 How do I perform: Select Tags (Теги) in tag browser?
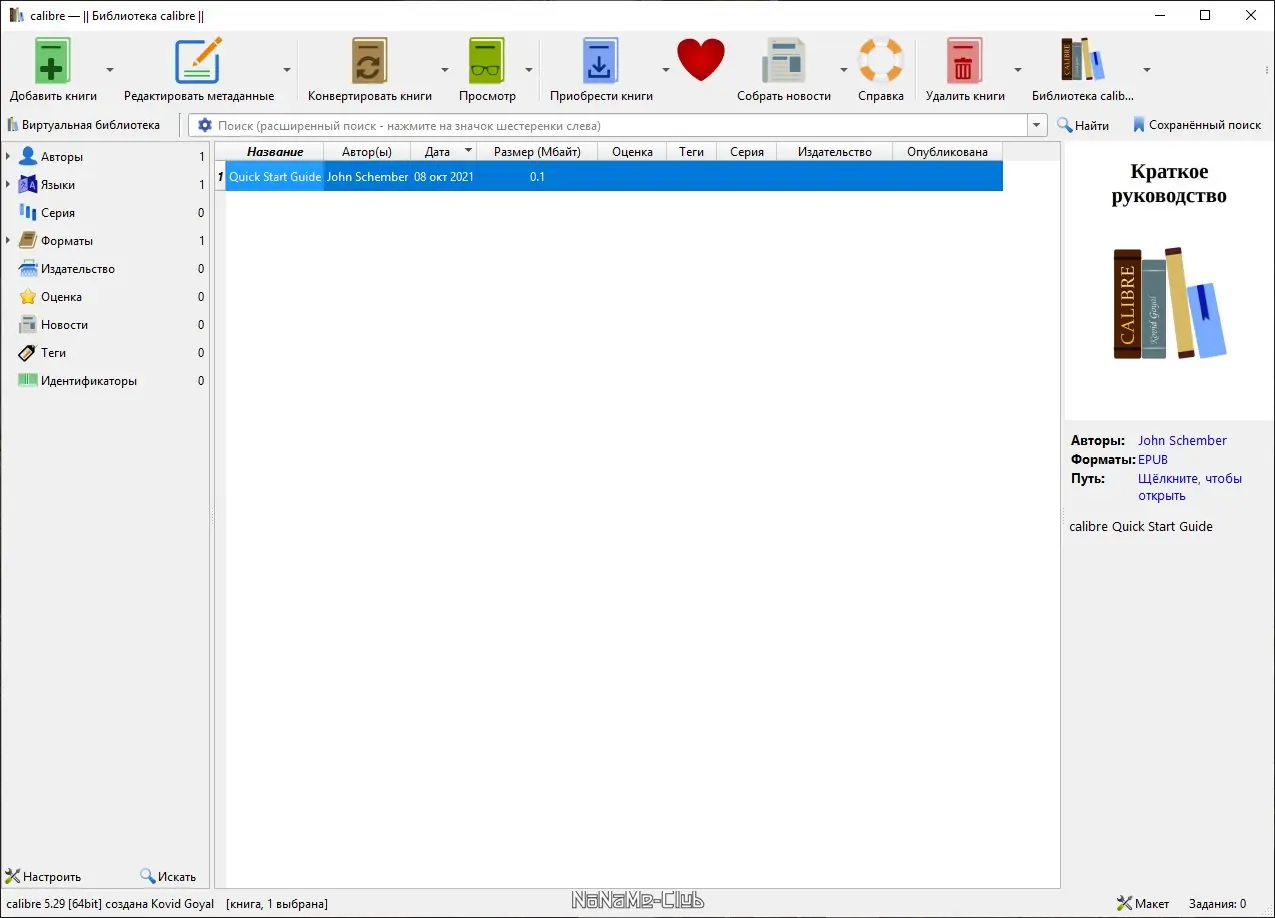[53, 353]
